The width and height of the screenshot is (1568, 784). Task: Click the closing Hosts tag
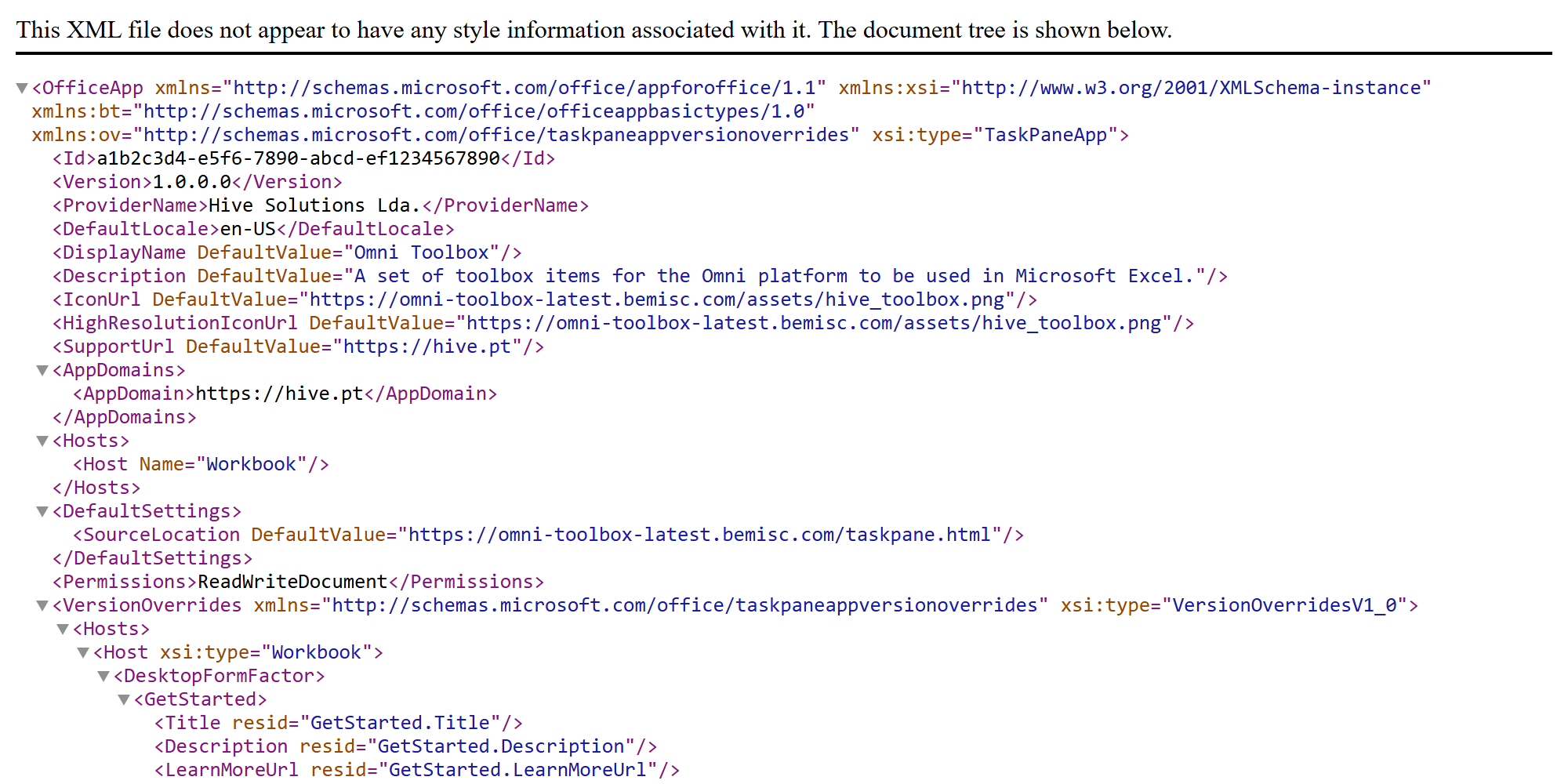[x=96, y=488]
